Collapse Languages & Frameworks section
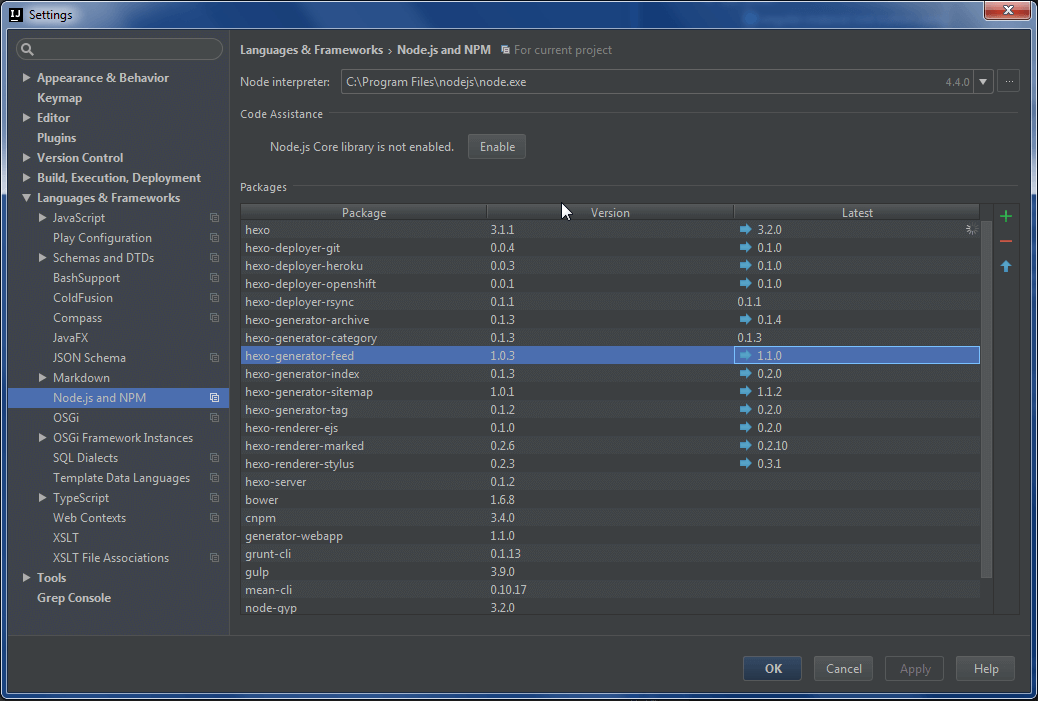Viewport: 1038px width, 701px height. 26,197
